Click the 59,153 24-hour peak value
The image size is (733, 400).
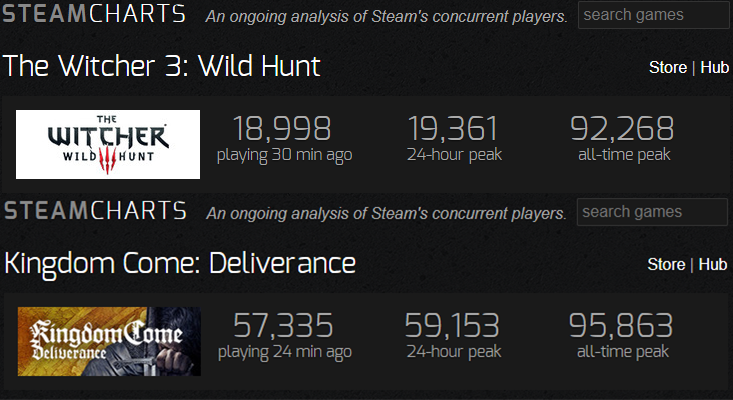tap(452, 326)
